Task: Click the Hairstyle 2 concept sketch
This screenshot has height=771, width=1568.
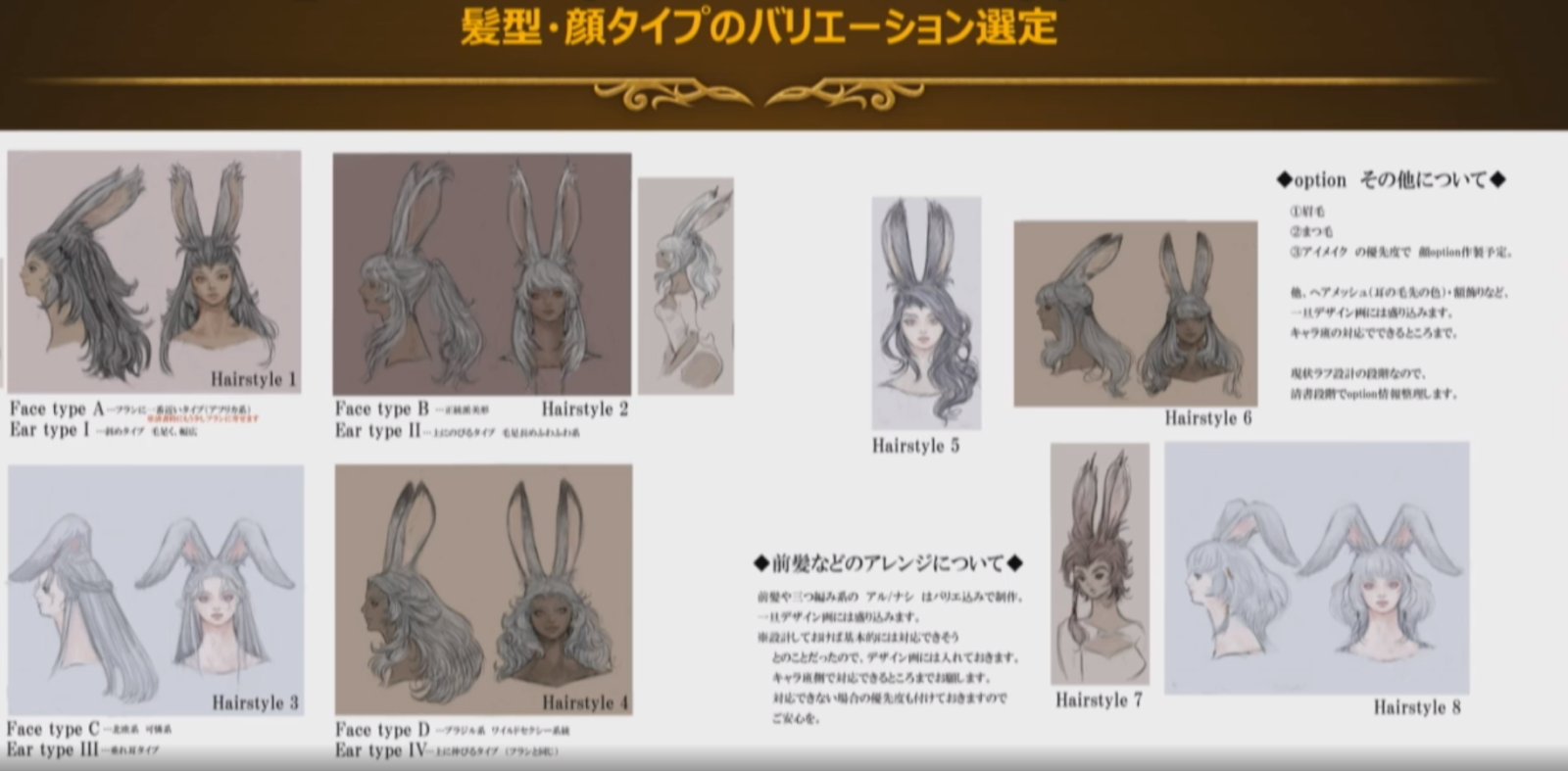Action: tap(482, 274)
